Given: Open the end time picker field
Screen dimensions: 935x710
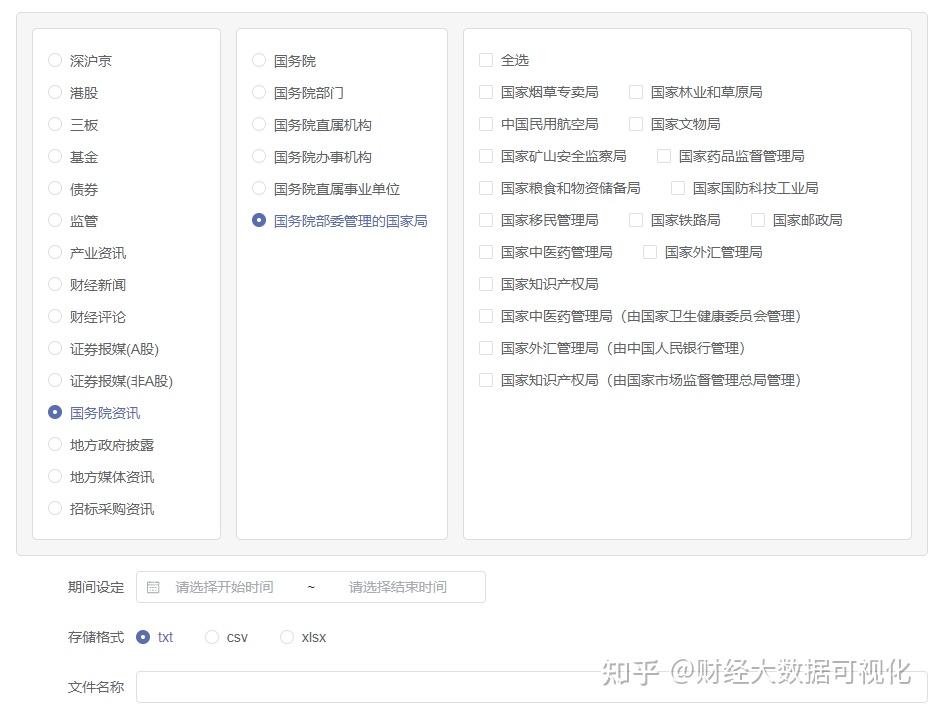Looking at the screenshot, I should point(398,587).
